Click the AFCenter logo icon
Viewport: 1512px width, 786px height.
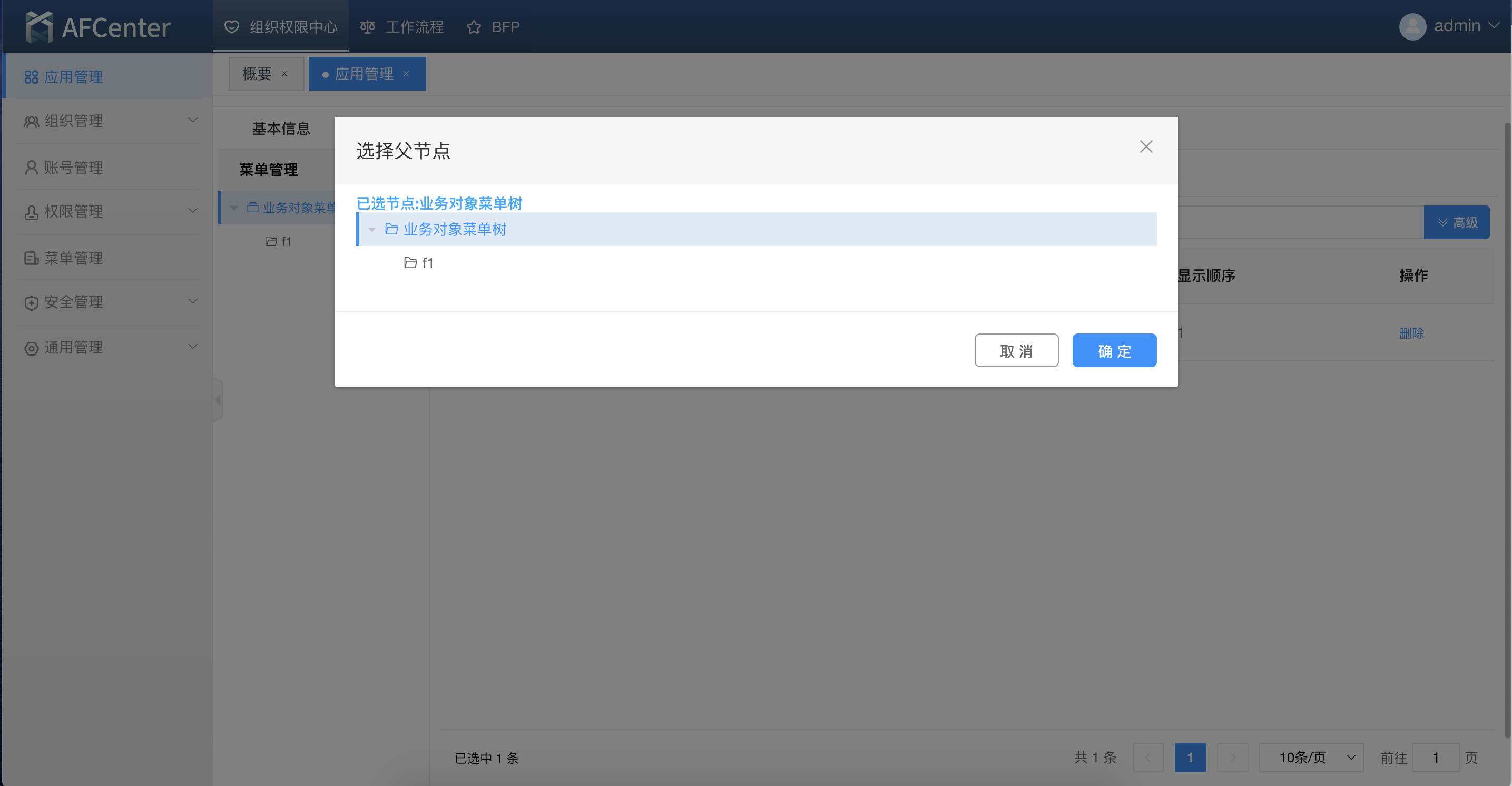pyautogui.click(x=40, y=27)
